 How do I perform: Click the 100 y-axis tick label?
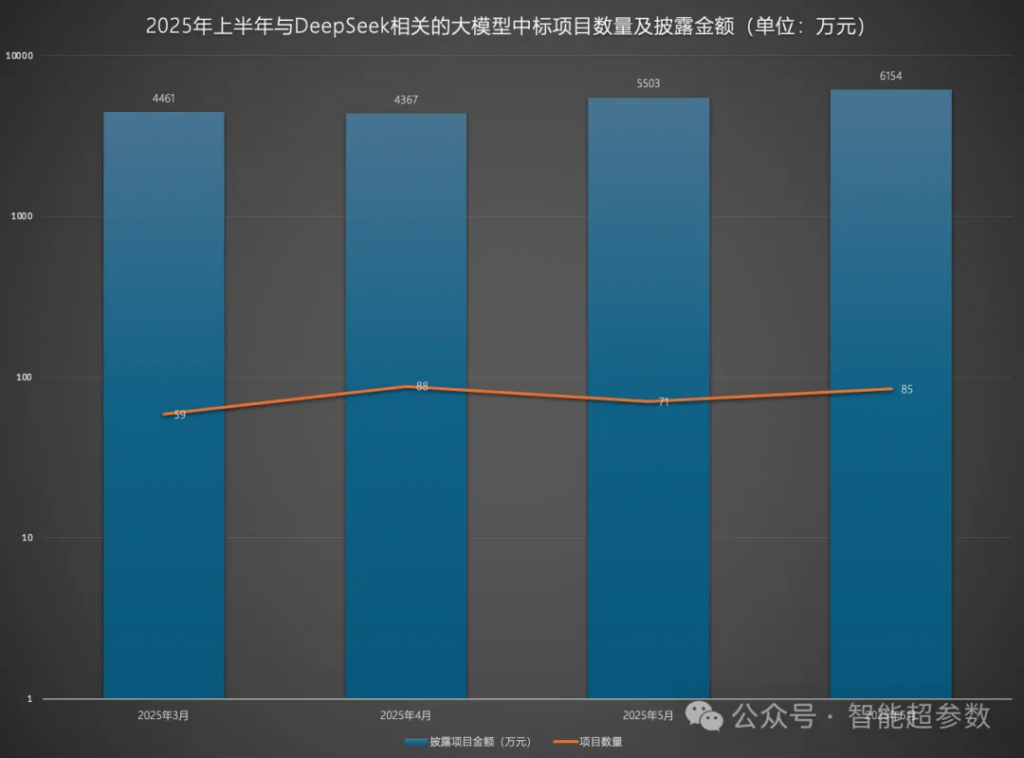24,377
